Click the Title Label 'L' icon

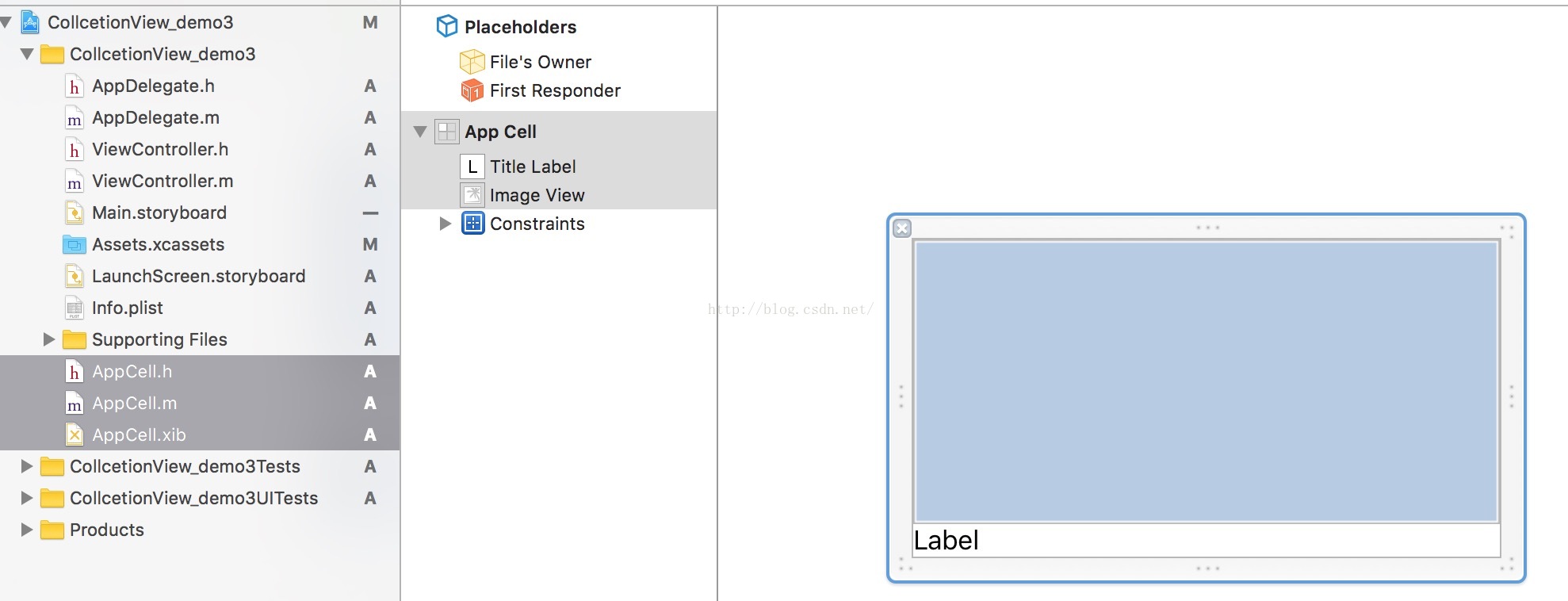click(x=472, y=167)
